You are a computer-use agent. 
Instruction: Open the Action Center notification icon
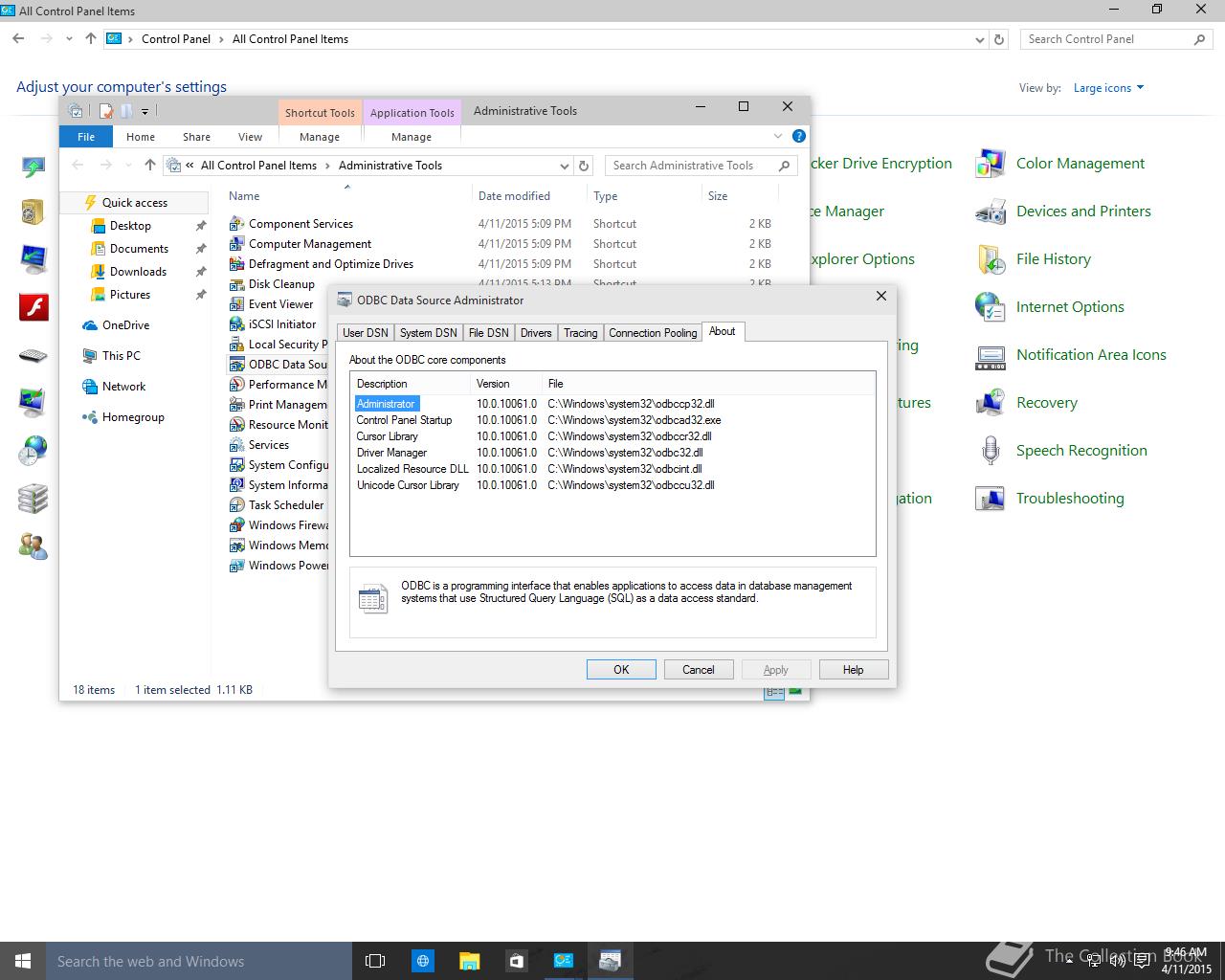pos(1141,961)
